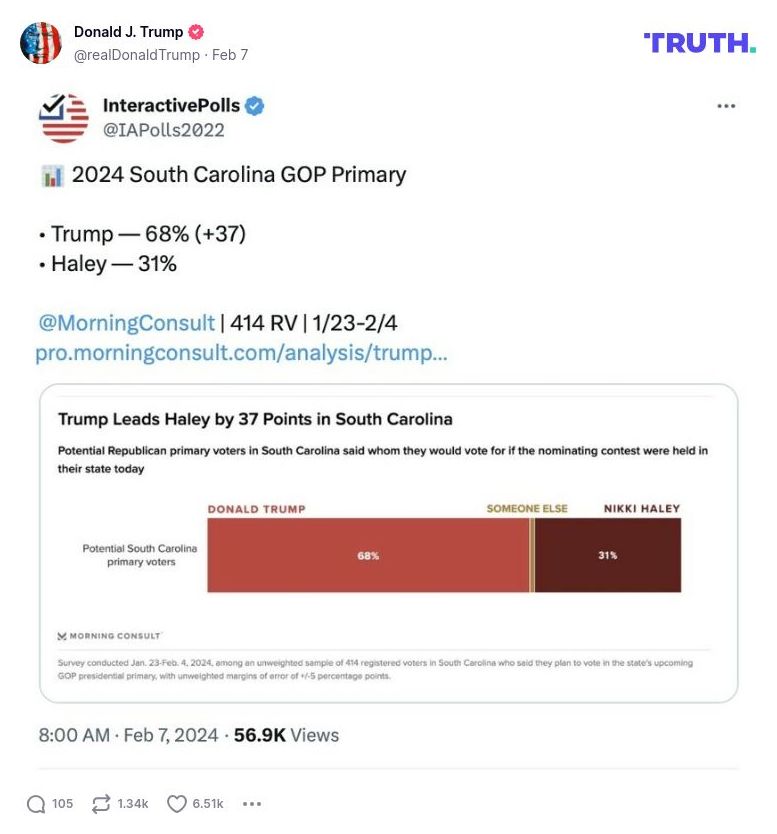The height and width of the screenshot is (834, 777).
Task: Click the verified badge next to Donald J. Trump
Action: (x=194, y=31)
